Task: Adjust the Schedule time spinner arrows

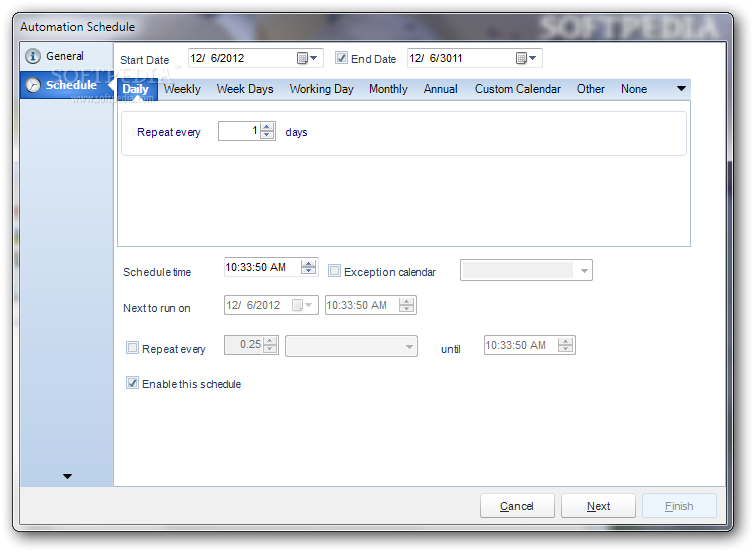Action: click(x=308, y=267)
